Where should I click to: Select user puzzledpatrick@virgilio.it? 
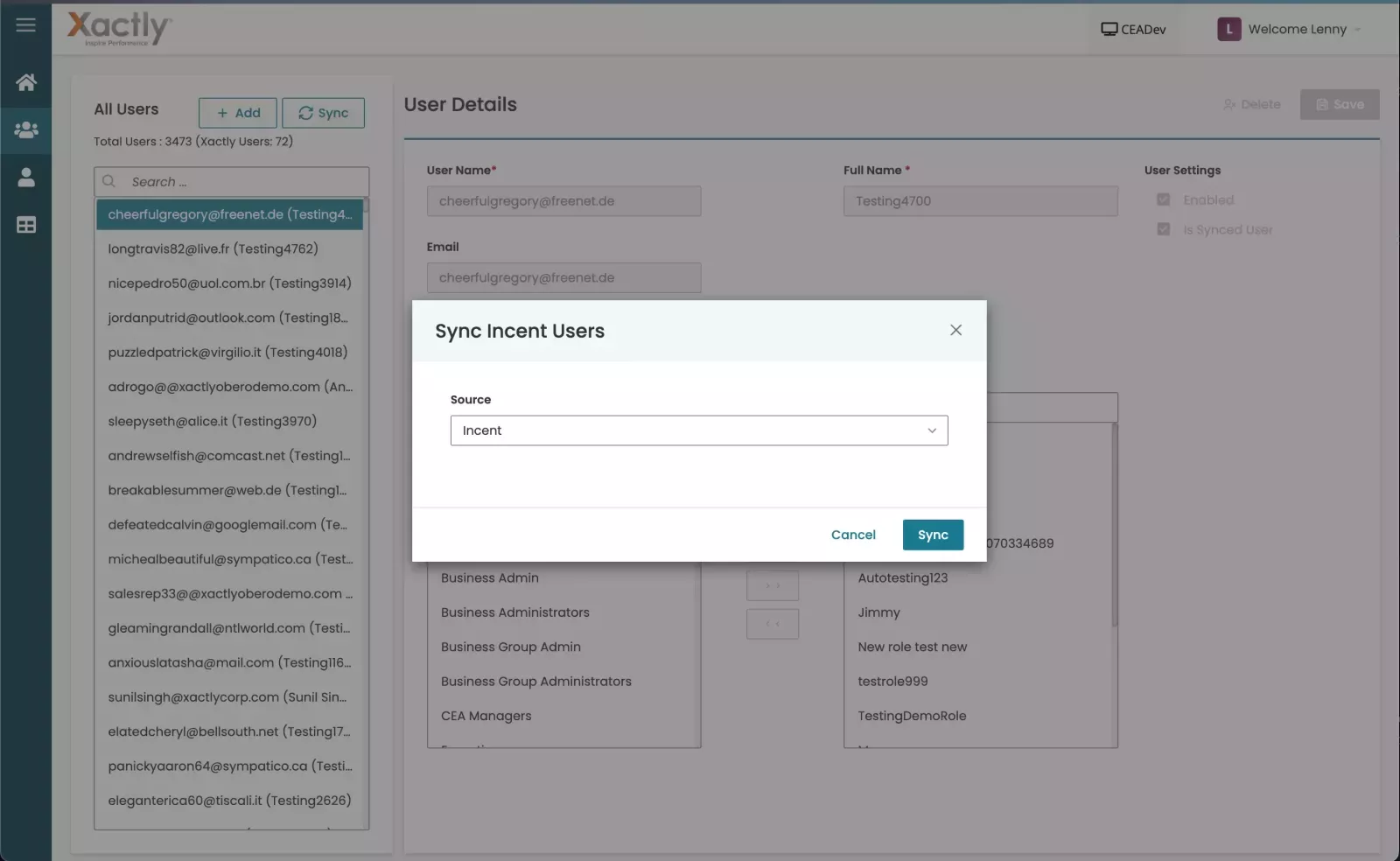(229, 353)
